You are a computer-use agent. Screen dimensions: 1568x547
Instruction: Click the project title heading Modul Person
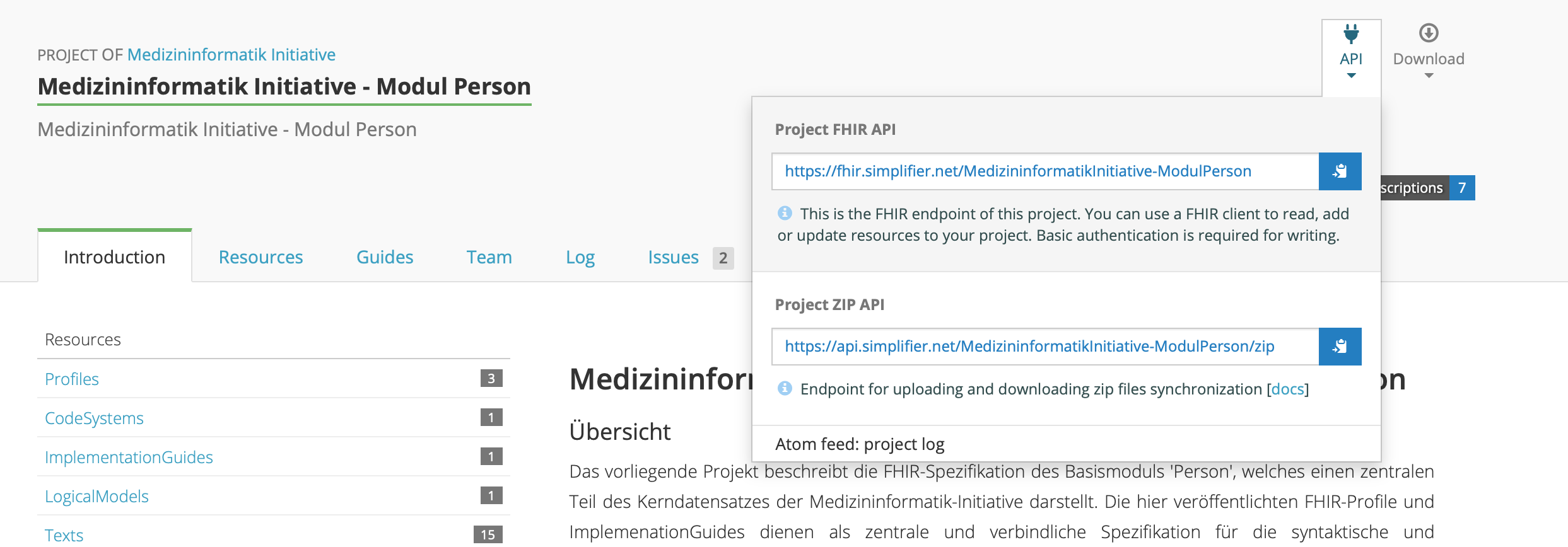click(284, 86)
